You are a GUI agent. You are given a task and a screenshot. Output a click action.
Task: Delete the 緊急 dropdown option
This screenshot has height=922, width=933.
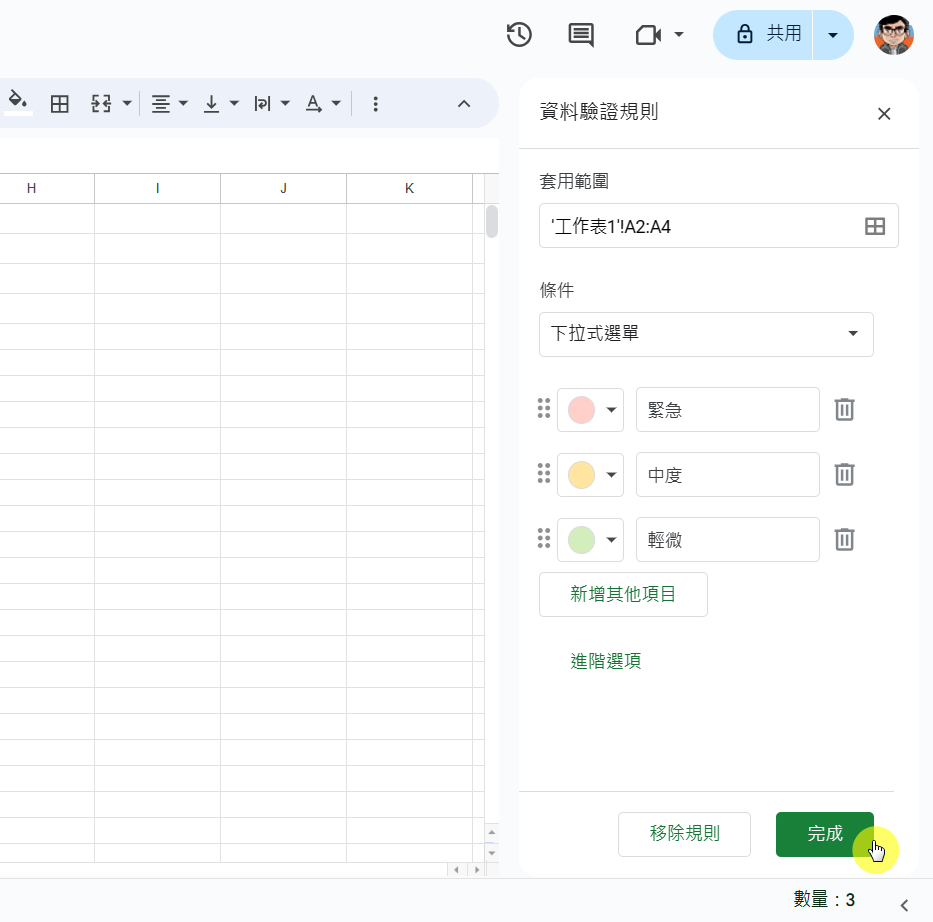[844, 409]
